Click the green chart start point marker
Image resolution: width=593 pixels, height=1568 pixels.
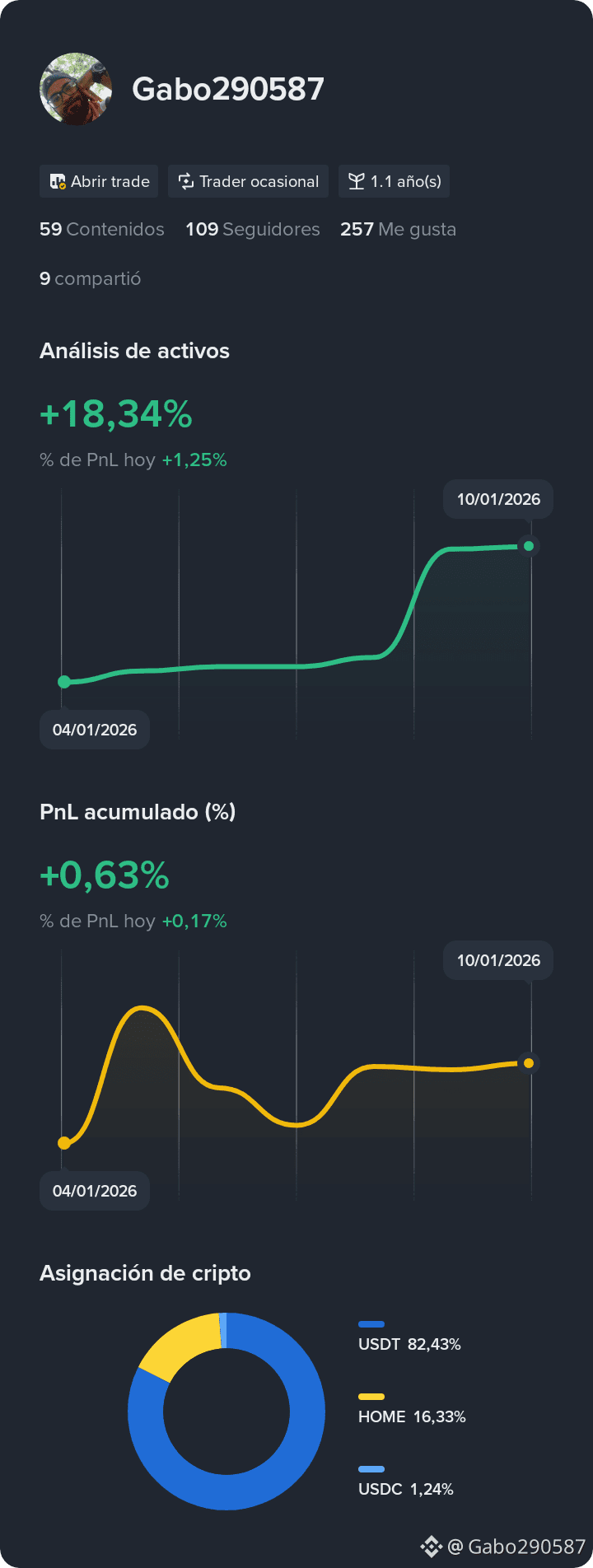64,682
